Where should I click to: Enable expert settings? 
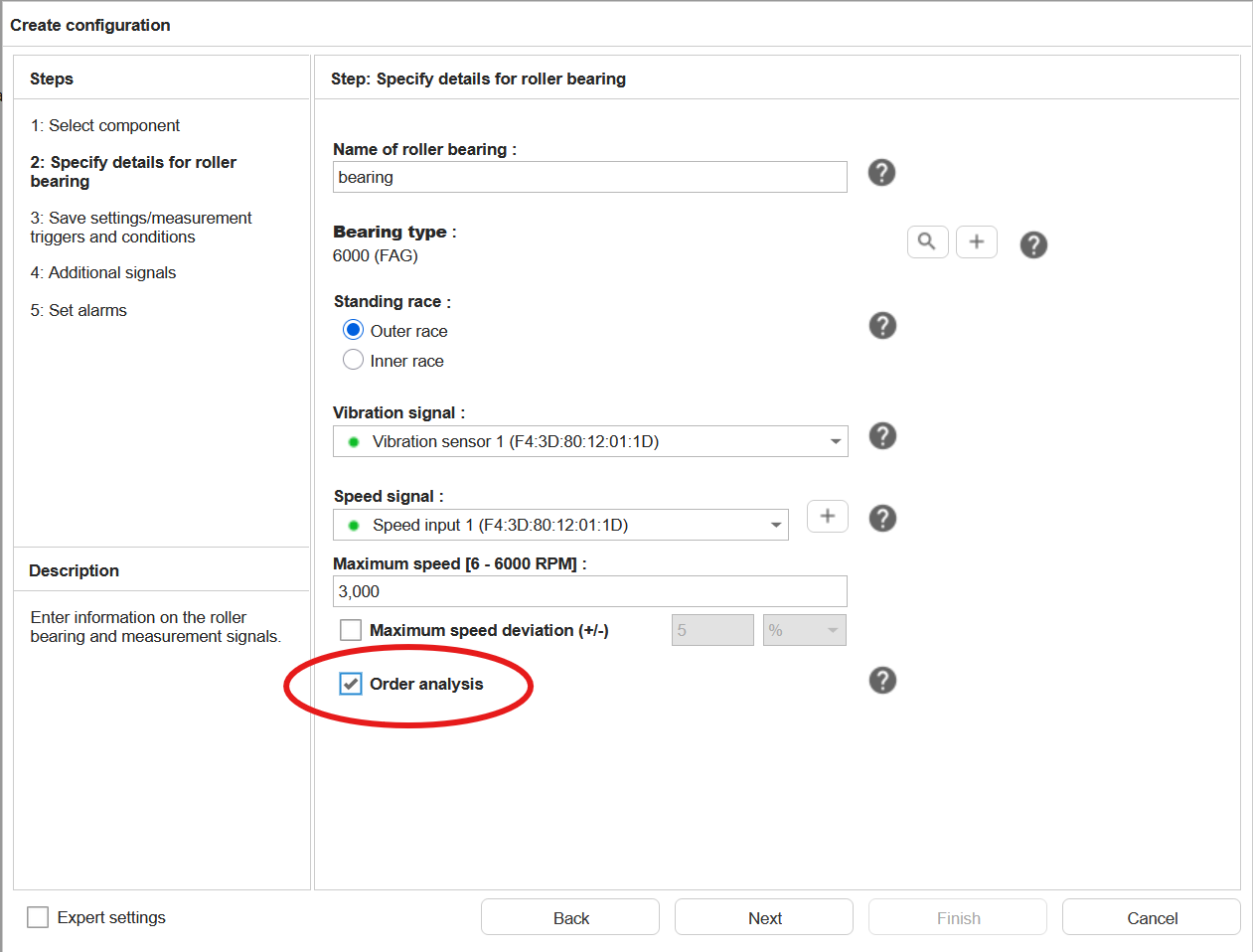[37, 916]
